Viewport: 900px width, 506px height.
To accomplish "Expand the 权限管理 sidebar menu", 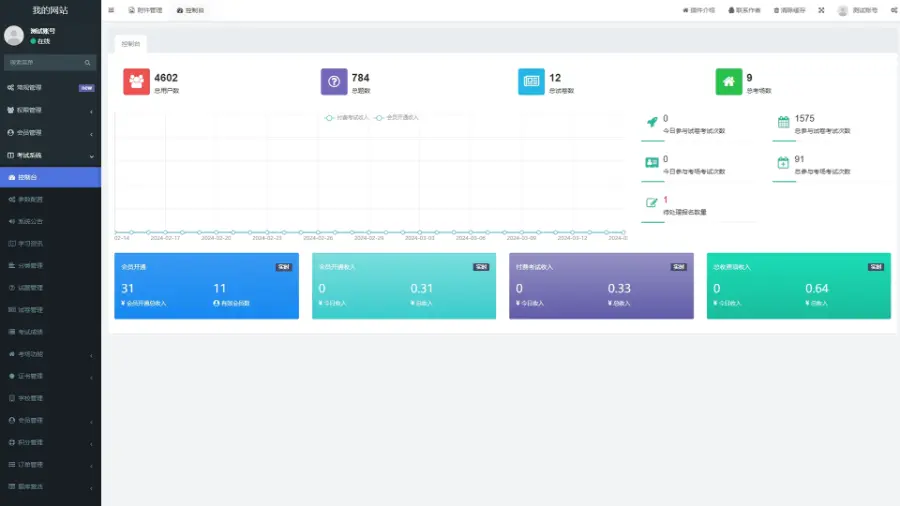I will [50, 110].
